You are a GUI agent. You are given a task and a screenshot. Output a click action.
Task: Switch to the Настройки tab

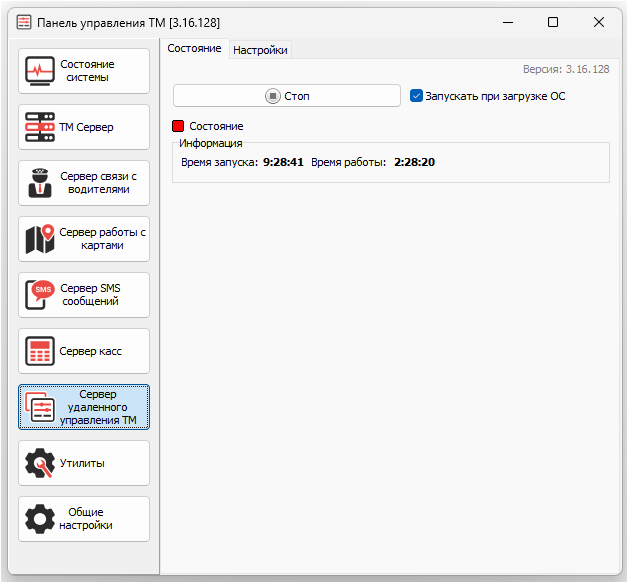(260, 50)
